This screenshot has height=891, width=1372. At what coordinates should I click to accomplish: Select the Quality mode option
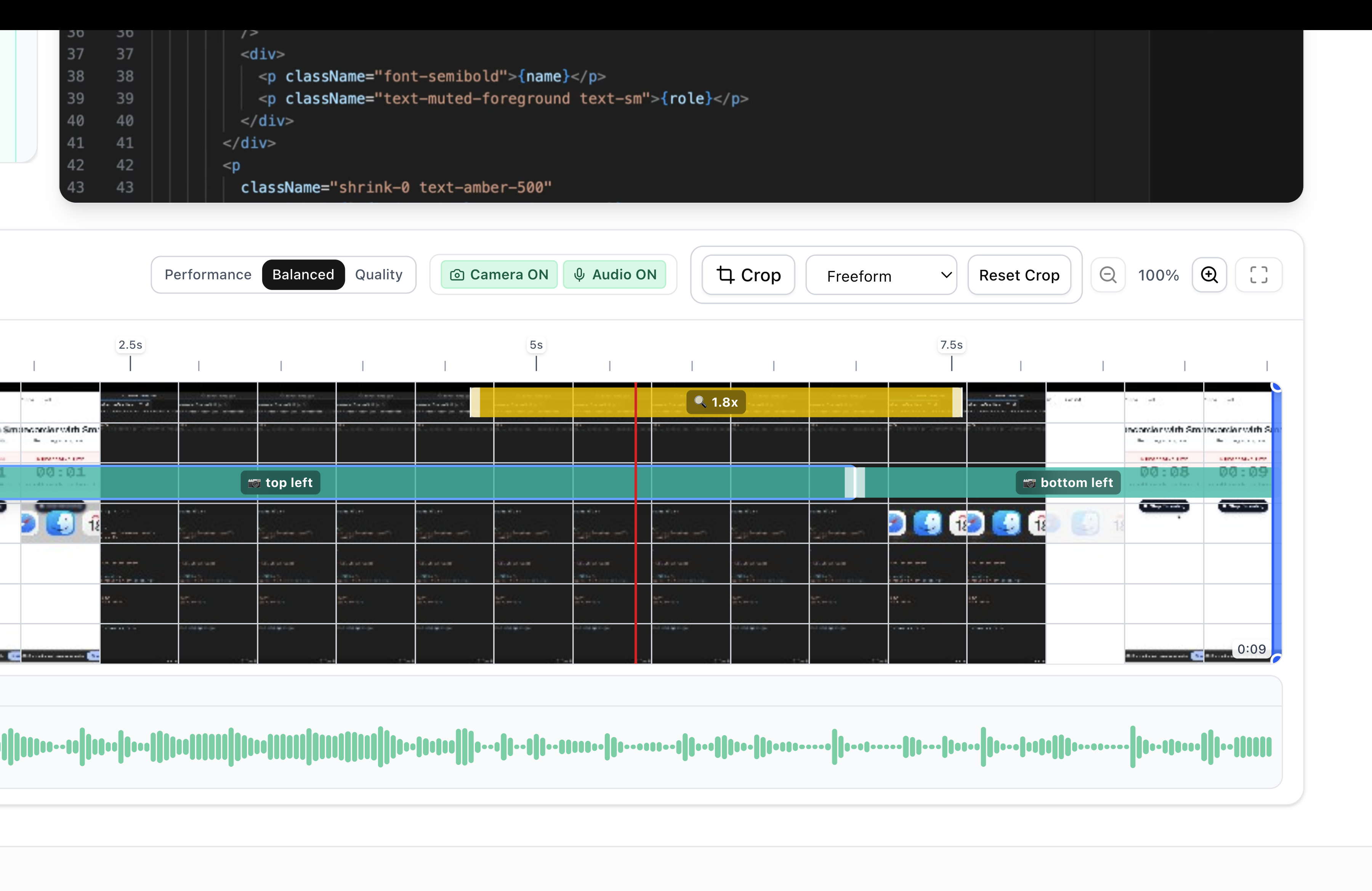(379, 275)
